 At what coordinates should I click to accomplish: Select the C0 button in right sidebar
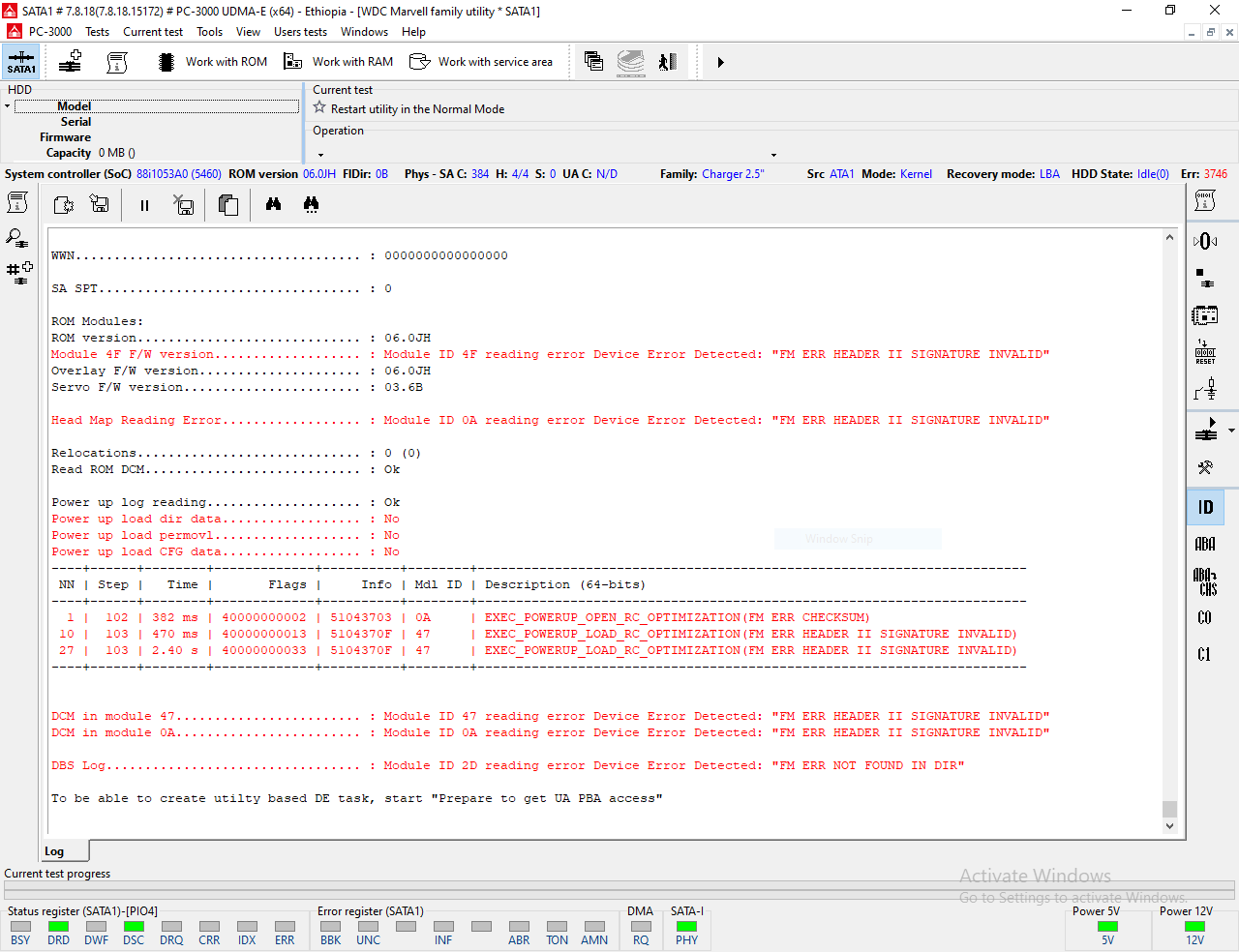click(x=1205, y=617)
